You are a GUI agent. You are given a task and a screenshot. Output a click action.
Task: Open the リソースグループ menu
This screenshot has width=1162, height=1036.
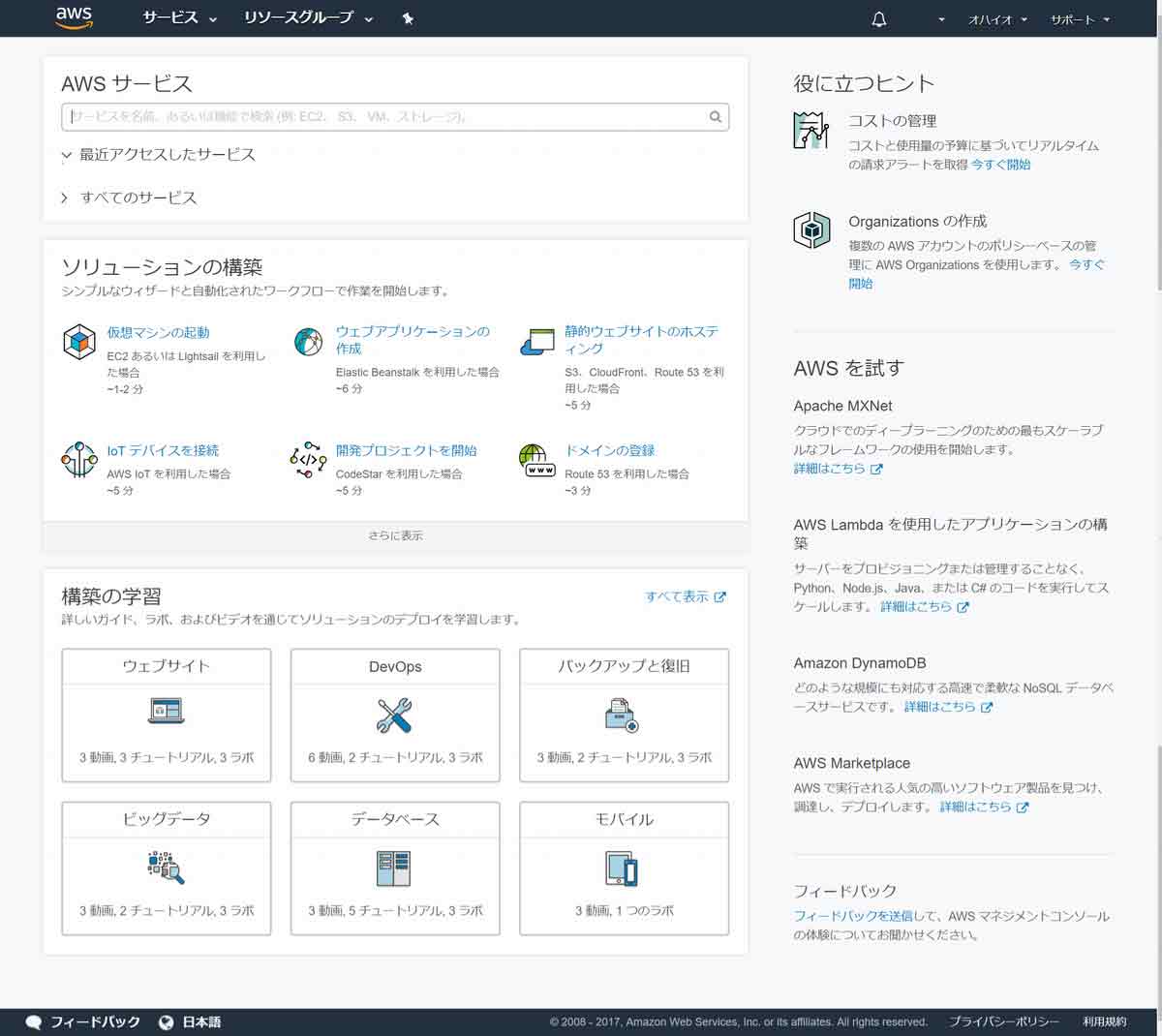point(298,17)
